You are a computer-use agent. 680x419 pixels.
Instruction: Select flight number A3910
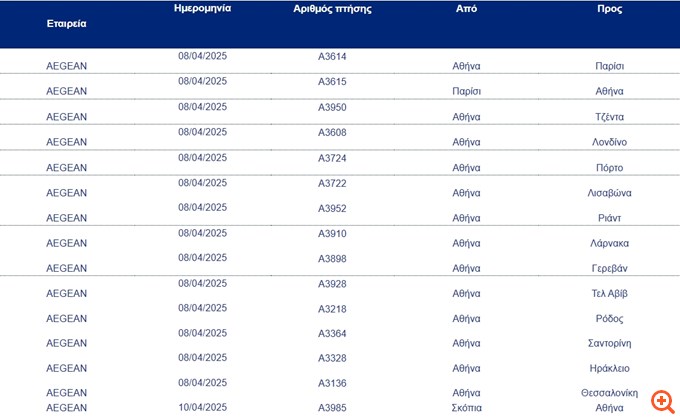click(x=332, y=234)
